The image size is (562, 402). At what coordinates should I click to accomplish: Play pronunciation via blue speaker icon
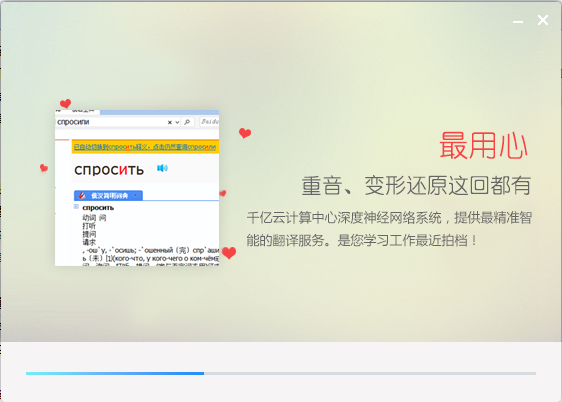coord(162,168)
